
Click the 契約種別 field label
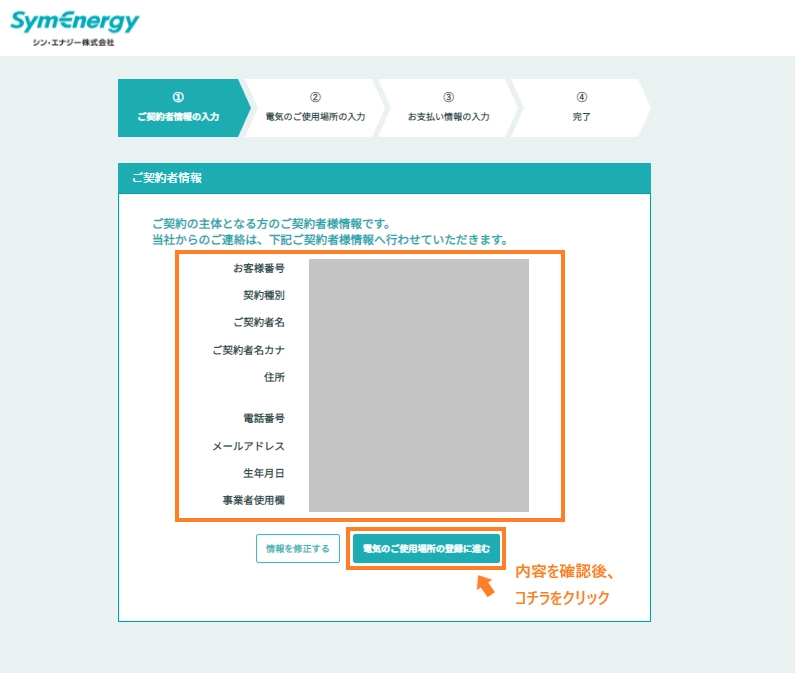[264, 296]
